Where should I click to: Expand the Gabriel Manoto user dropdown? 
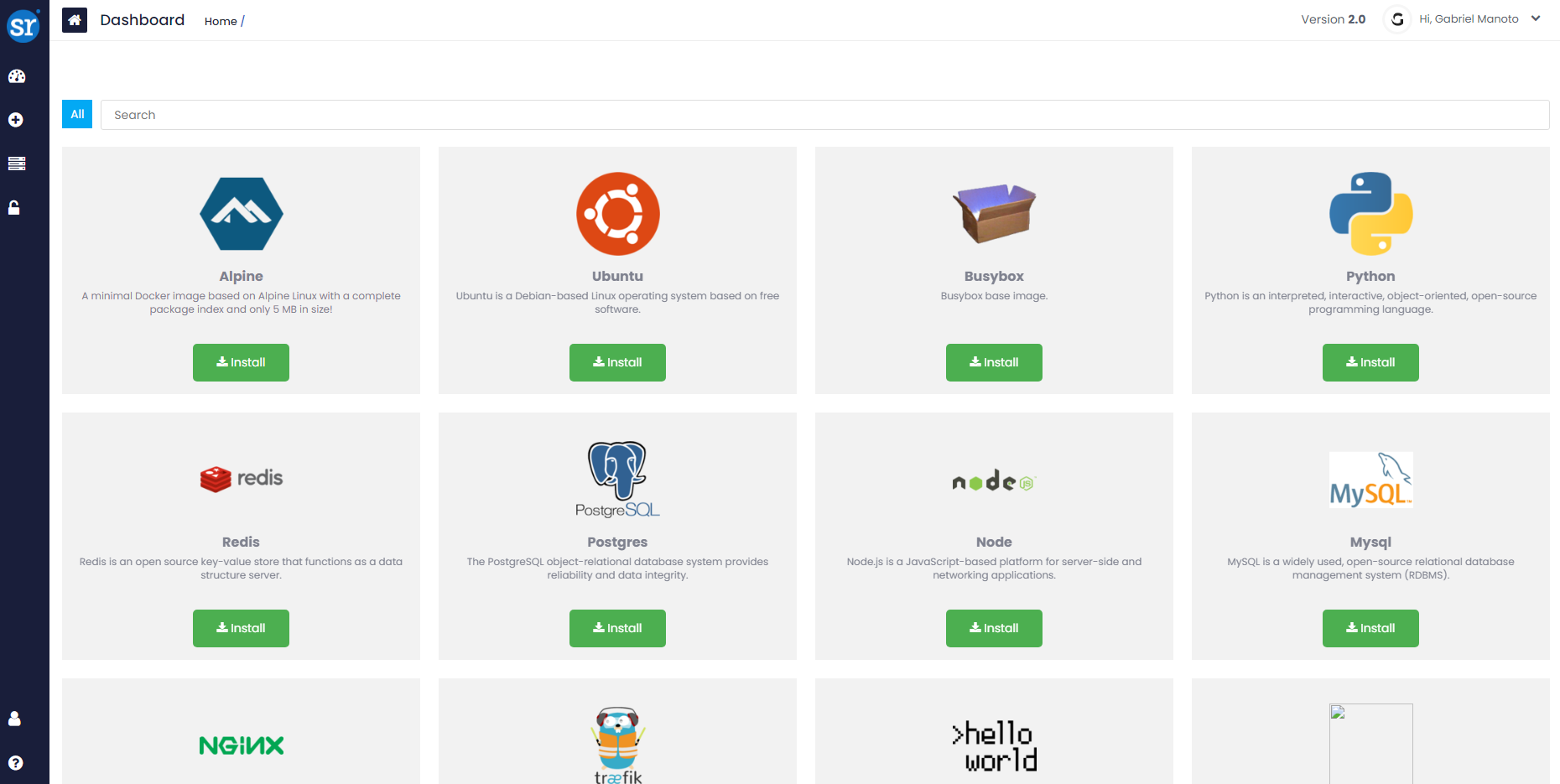[1535, 18]
